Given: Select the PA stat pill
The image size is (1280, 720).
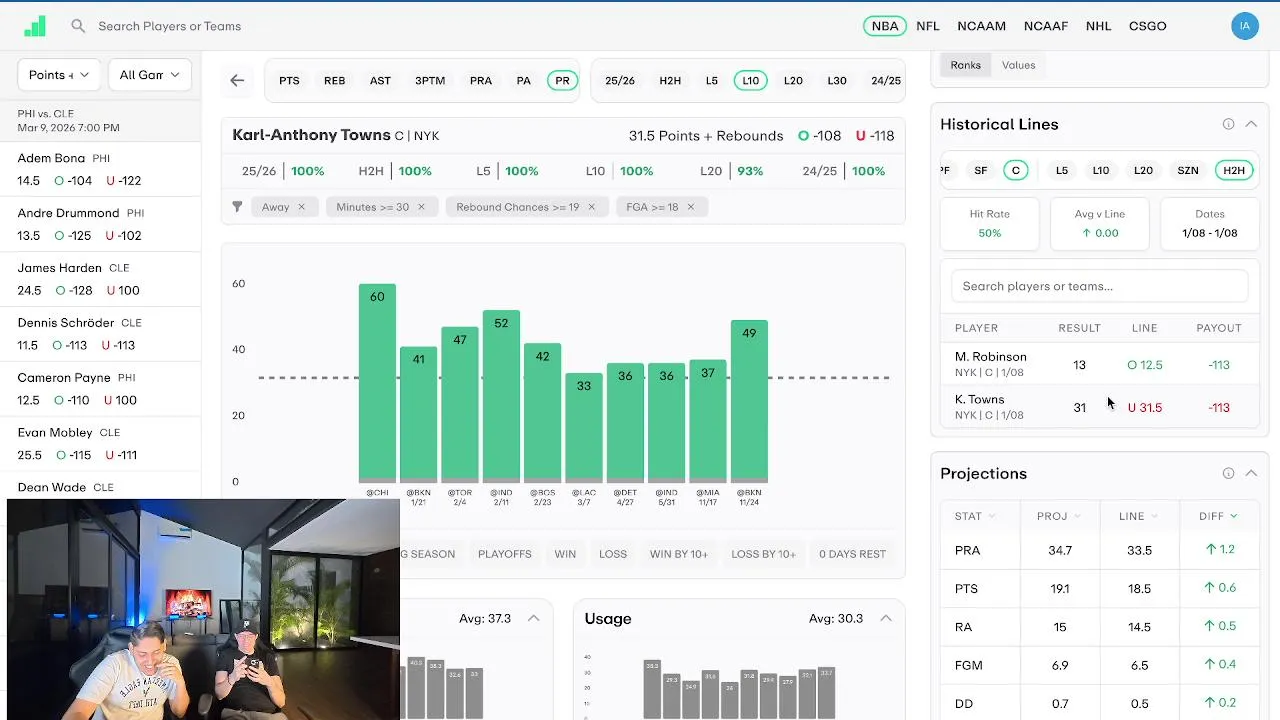Looking at the screenshot, I should (523, 81).
